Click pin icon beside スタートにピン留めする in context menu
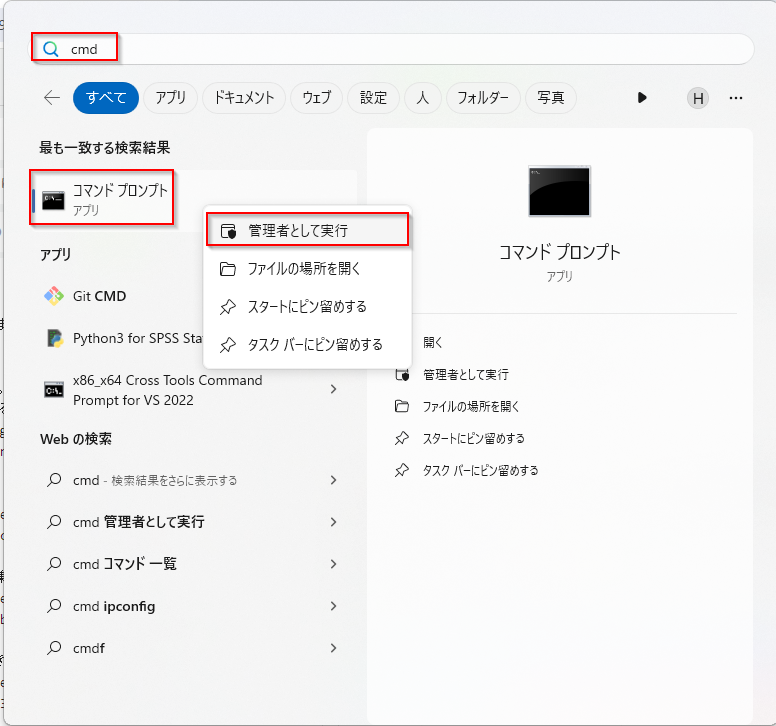Image resolution: width=776 pixels, height=726 pixels. (x=228, y=307)
